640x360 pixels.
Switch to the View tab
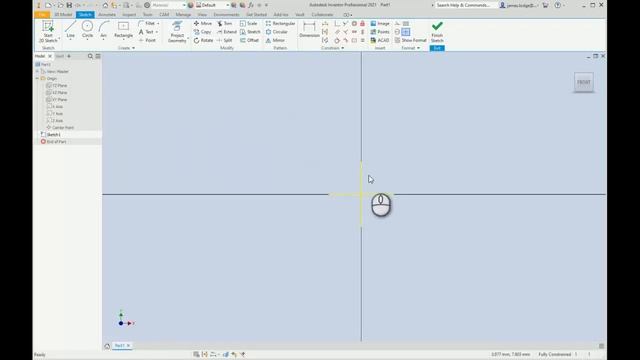point(202,15)
